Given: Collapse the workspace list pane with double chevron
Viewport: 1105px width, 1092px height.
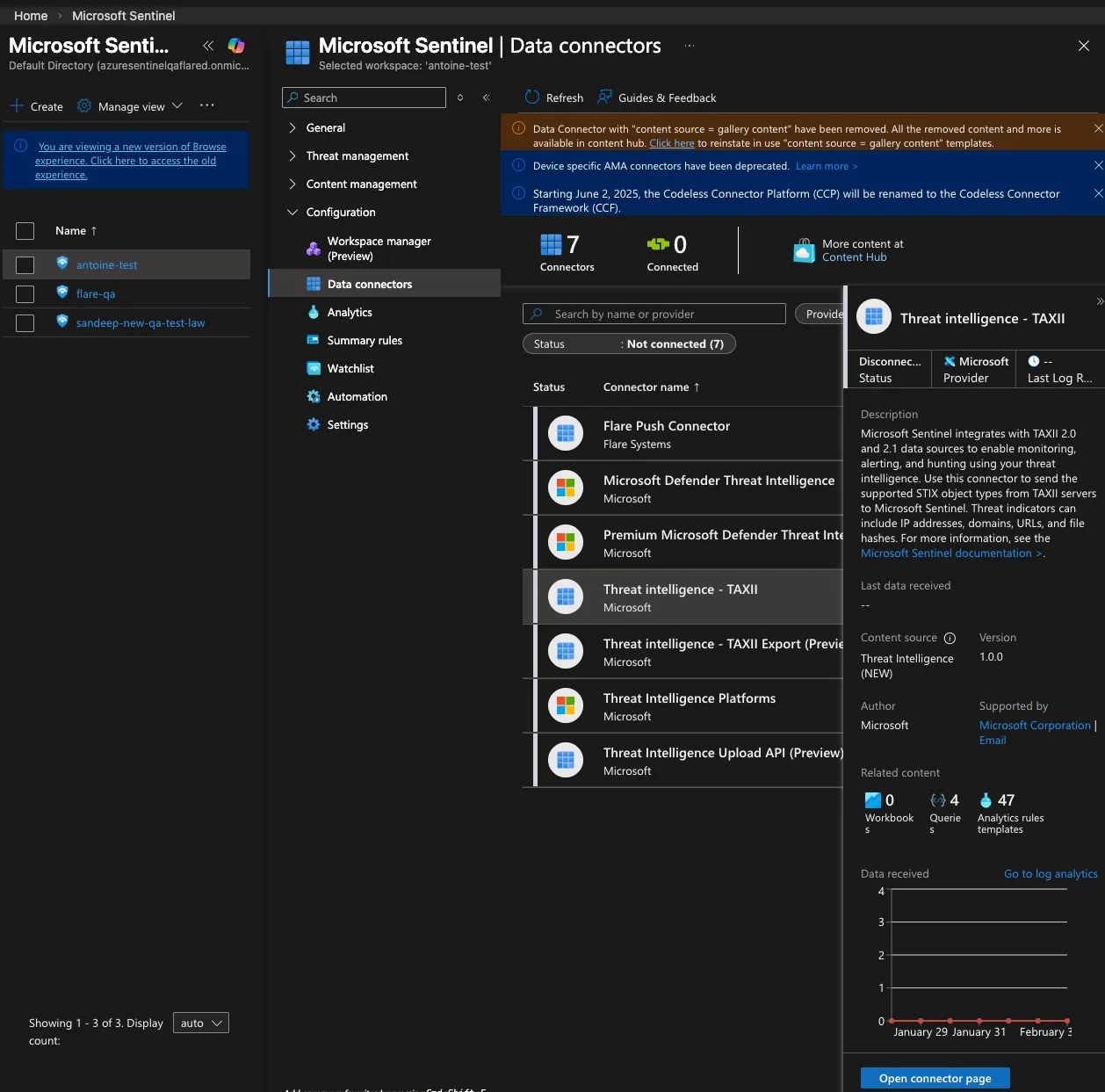Looking at the screenshot, I should [208, 46].
